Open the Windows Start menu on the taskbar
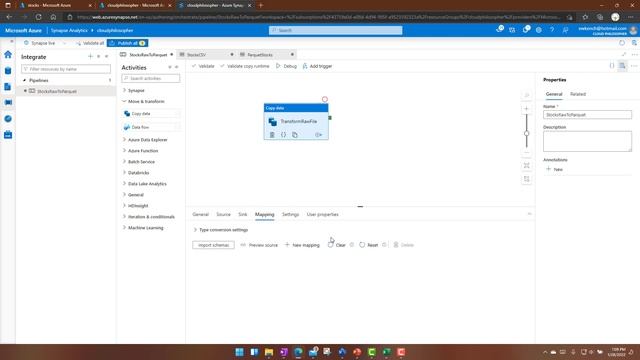 (x=240, y=352)
